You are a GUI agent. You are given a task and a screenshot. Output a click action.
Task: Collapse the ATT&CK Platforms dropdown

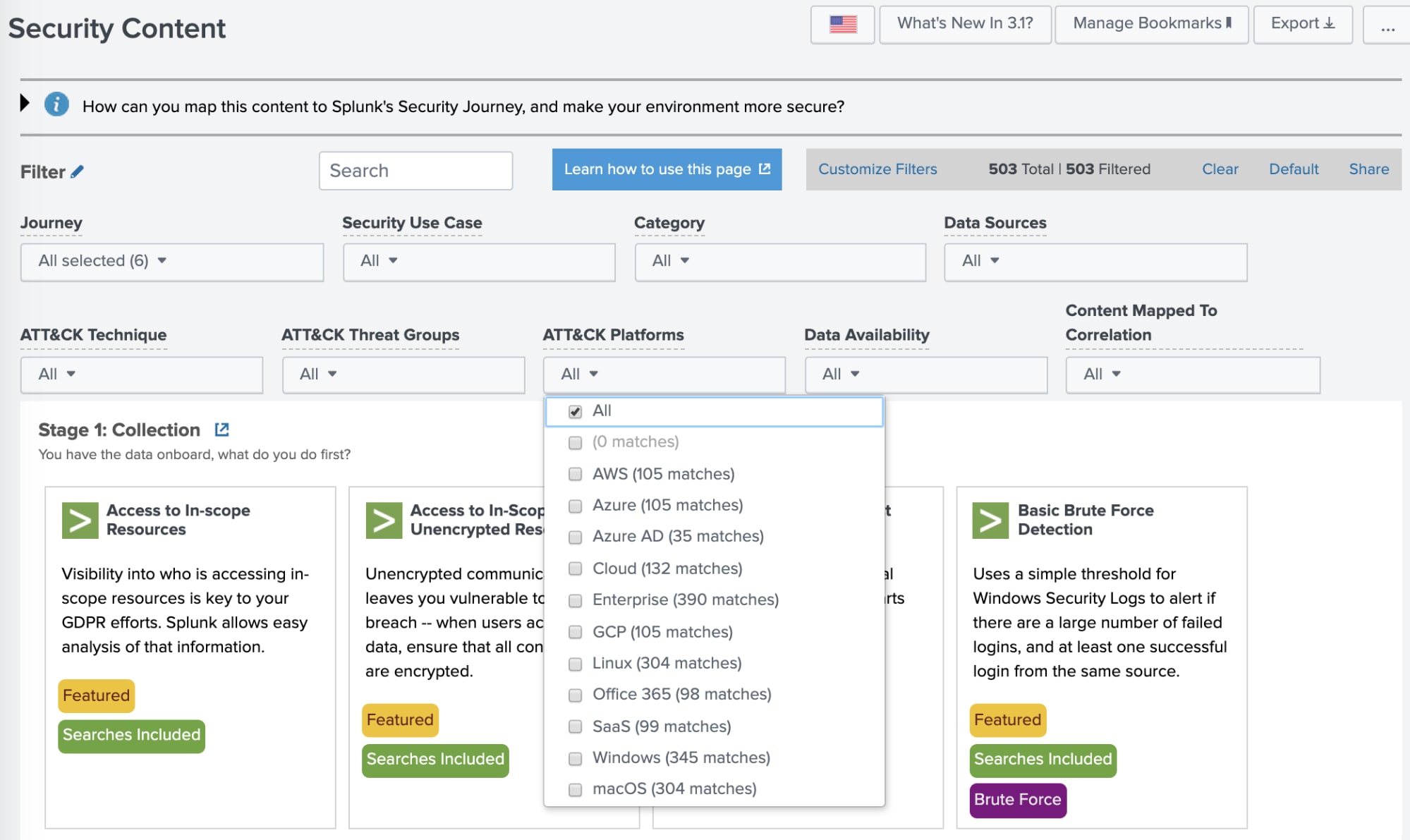664,375
